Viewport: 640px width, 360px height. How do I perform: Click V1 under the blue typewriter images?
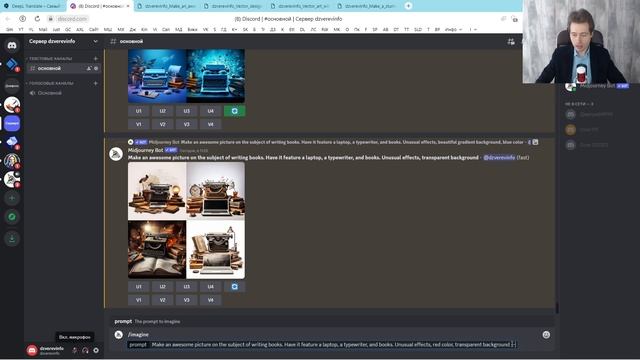[139, 124]
